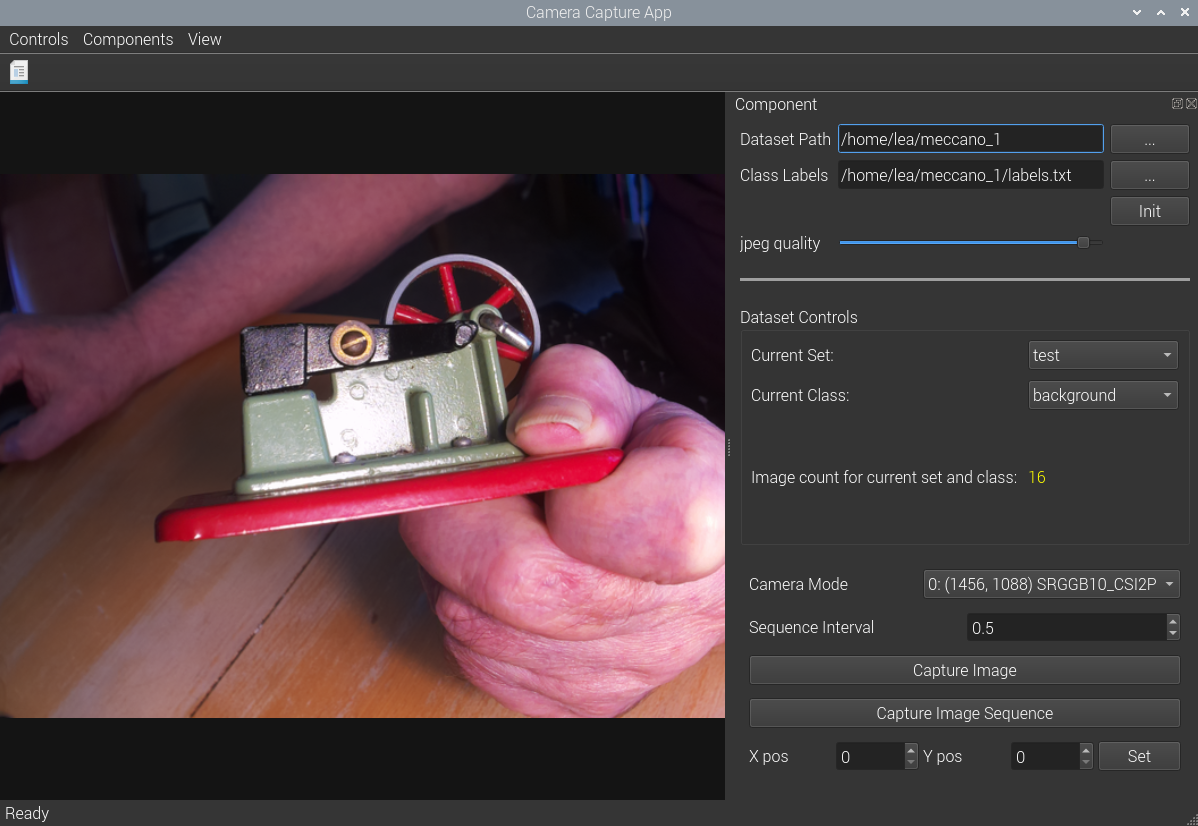Browse for the Class Labels file
Screen dimensions: 1198x826
(x=1149, y=175)
